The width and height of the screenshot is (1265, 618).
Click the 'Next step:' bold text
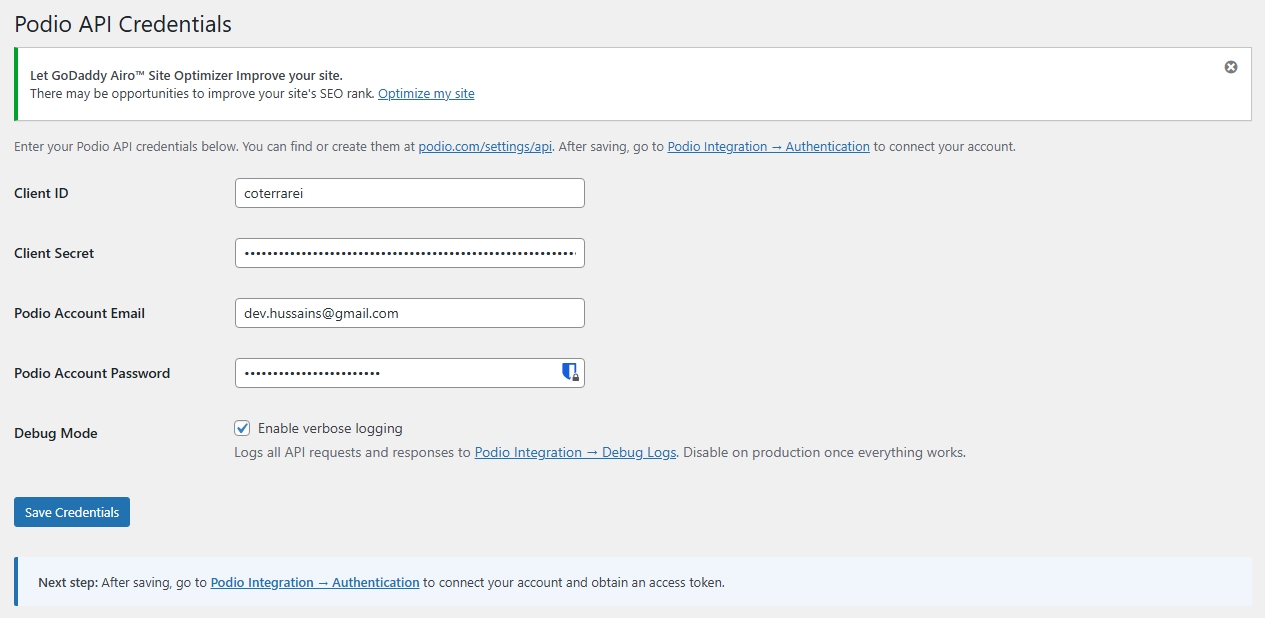pos(68,582)
